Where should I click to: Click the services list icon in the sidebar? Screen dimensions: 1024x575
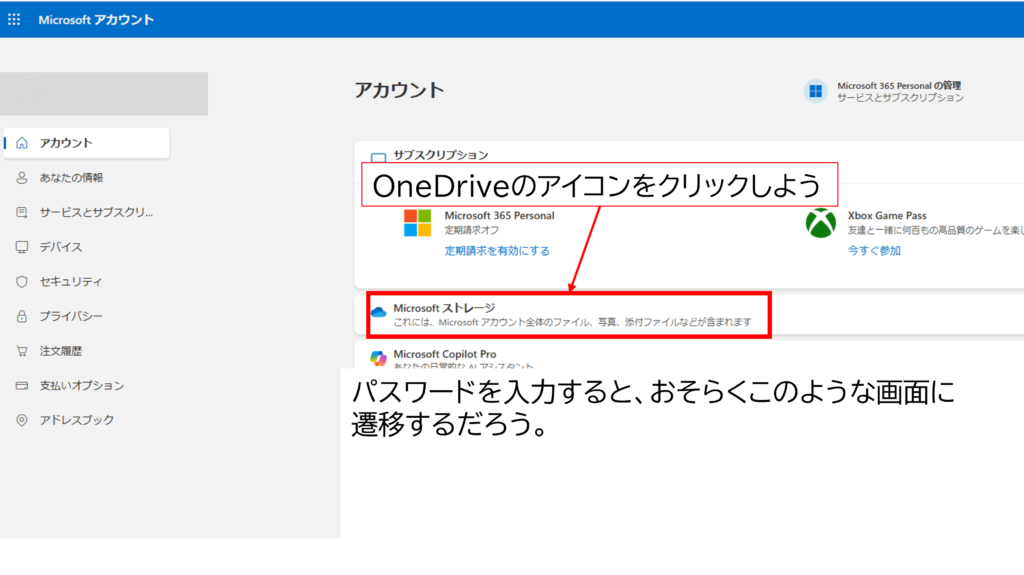(22, 212)
